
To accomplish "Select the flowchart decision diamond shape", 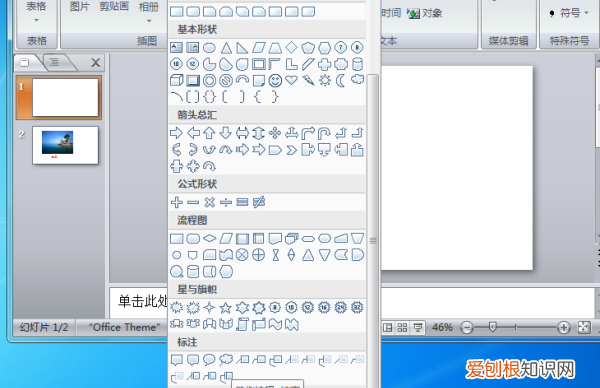I will tap(209, 238).
